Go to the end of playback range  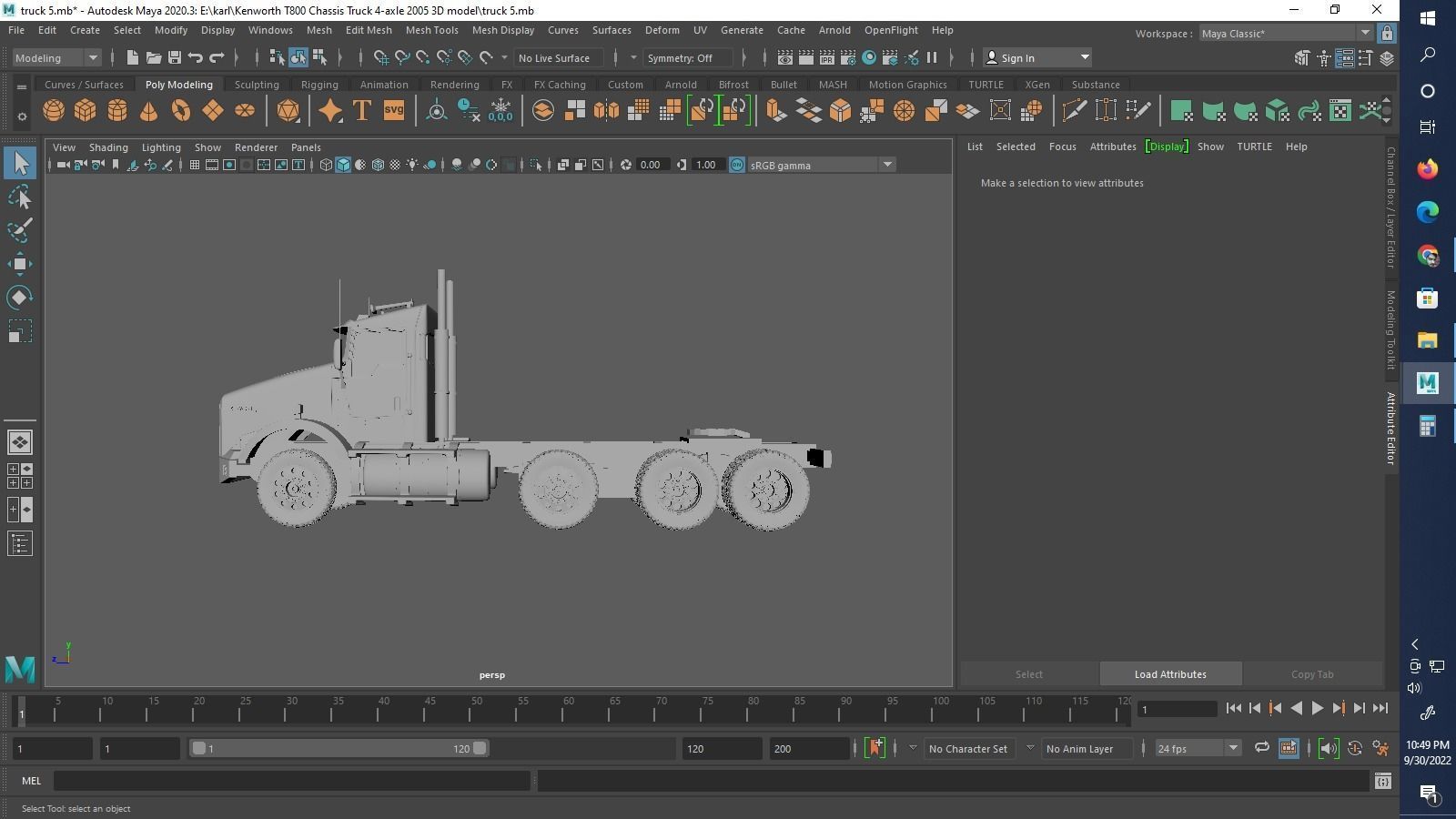click(1380, 708)
